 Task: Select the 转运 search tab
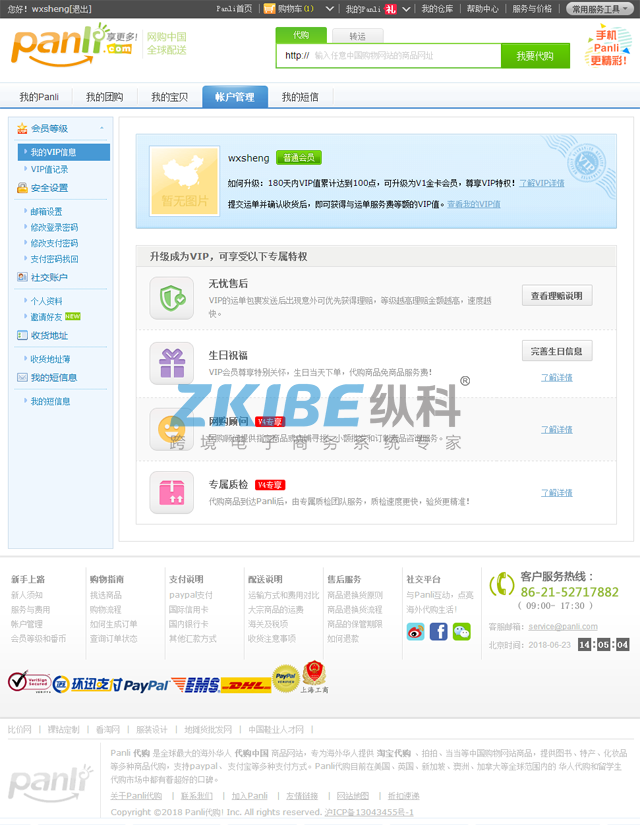[x=357, y=36]
